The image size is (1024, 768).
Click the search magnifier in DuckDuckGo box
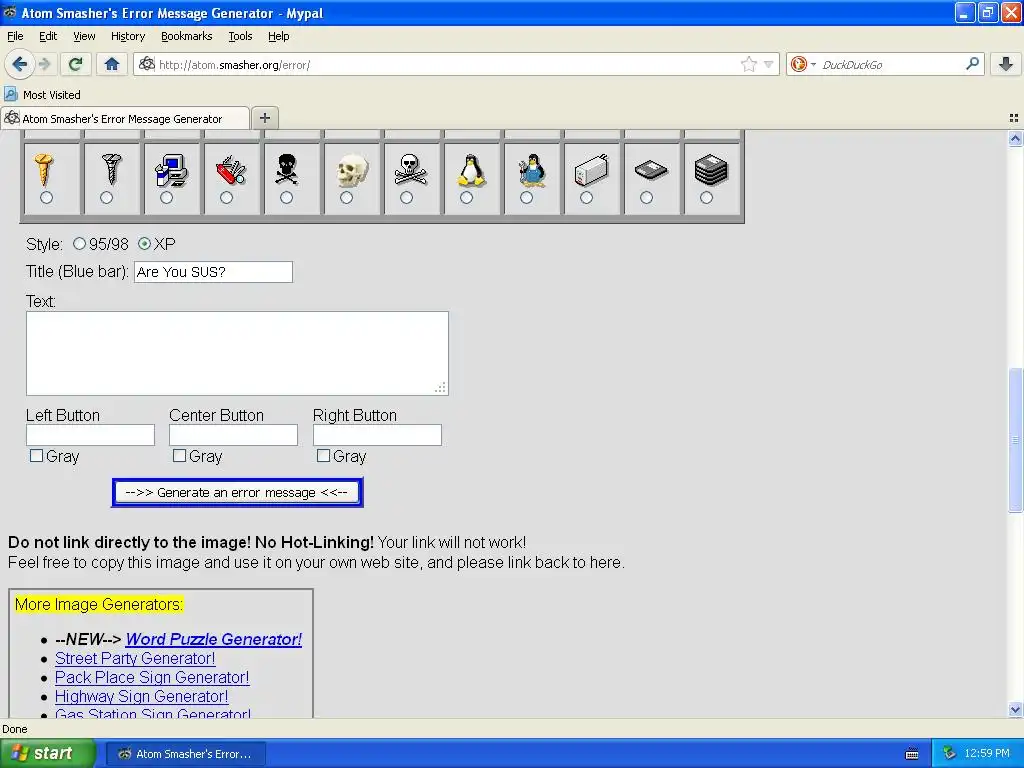click(972, 64)
